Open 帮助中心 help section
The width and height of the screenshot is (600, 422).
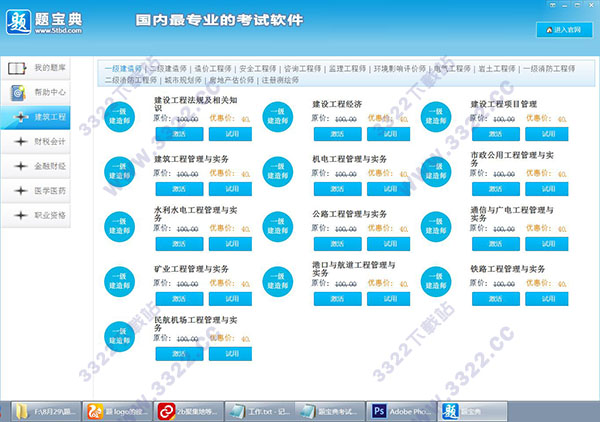click(x=48, y=93)
